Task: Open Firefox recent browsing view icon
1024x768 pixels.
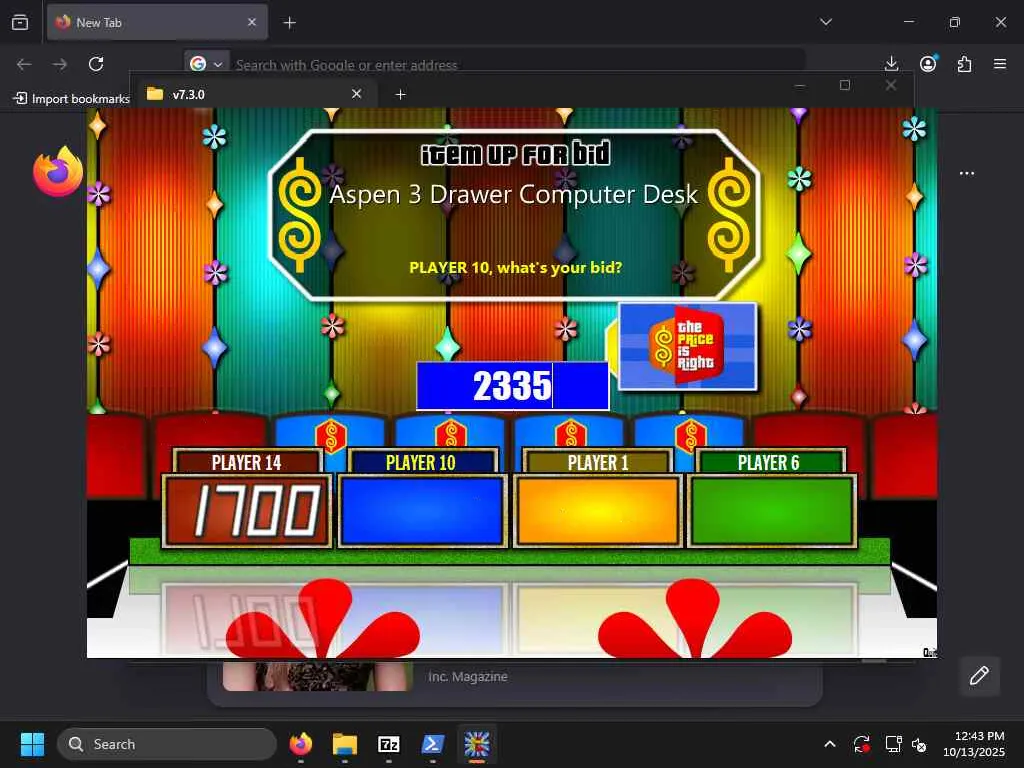Action: click(20, 22)
